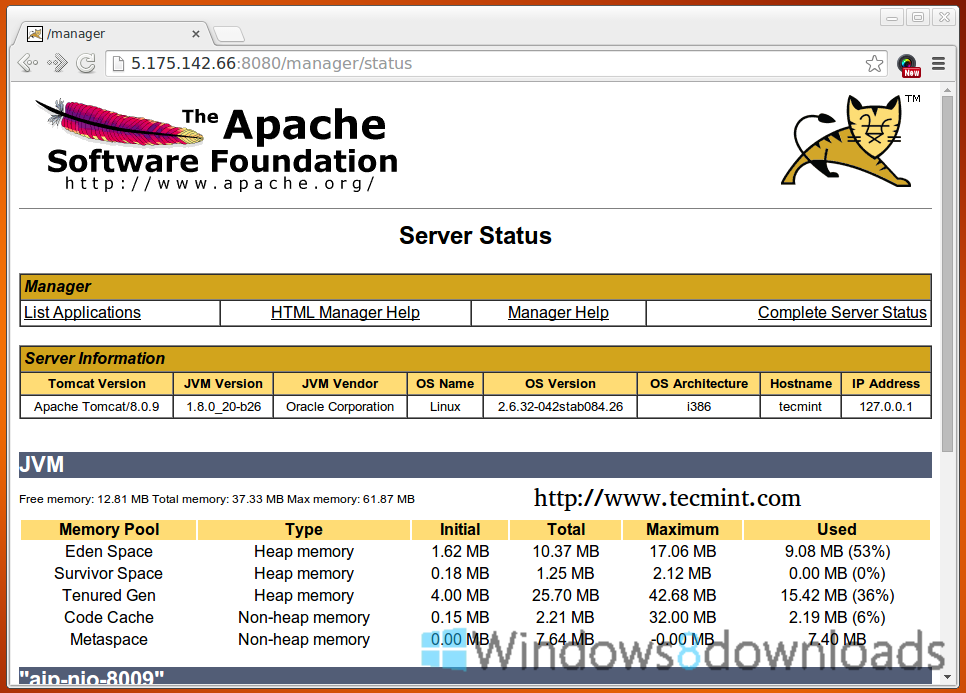
Task: Click the vertical scrollbar thumb
Action: [948, 274]
